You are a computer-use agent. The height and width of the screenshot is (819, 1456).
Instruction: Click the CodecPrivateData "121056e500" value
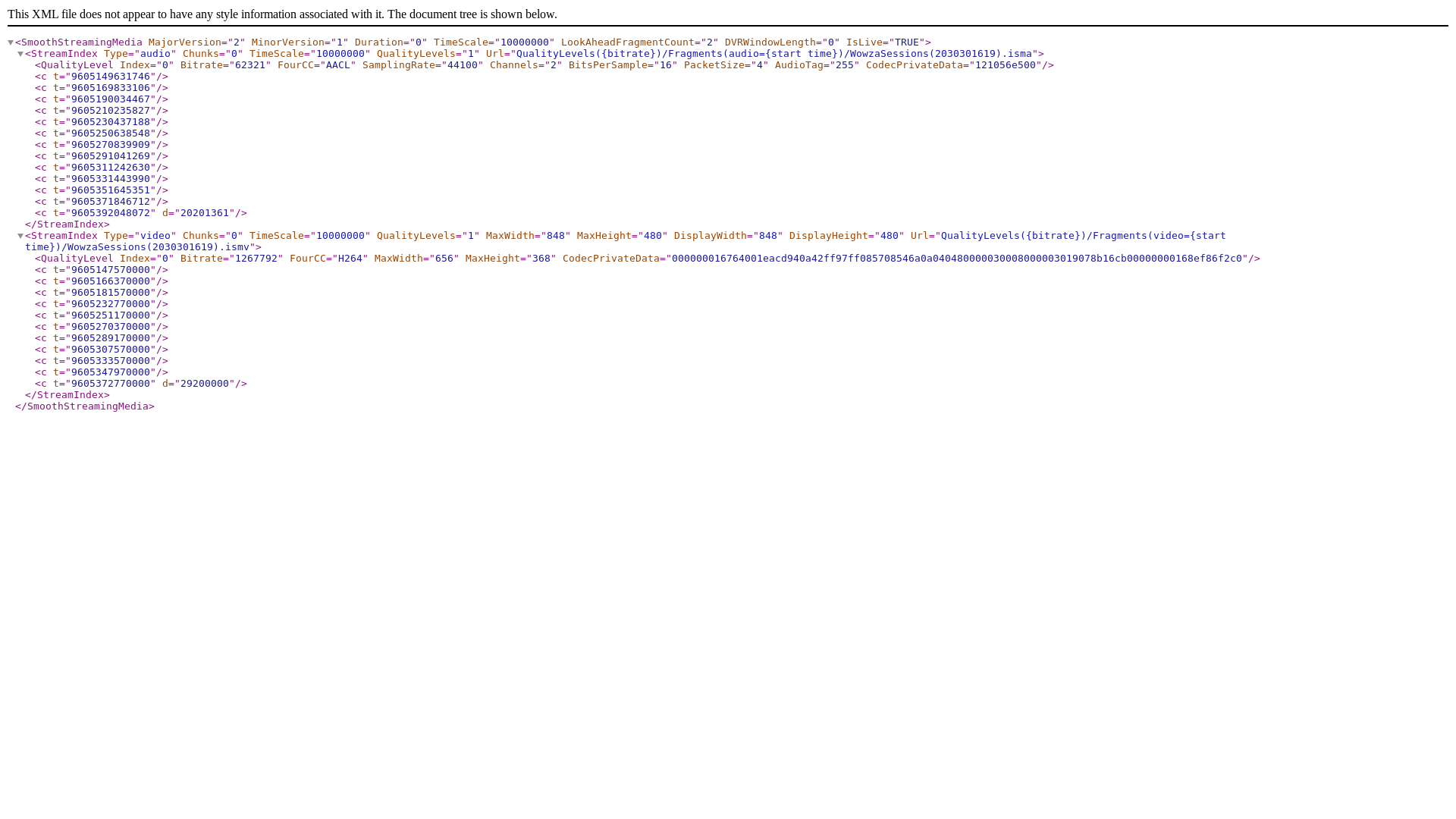pyautogui.click(x=1006, y=65)
